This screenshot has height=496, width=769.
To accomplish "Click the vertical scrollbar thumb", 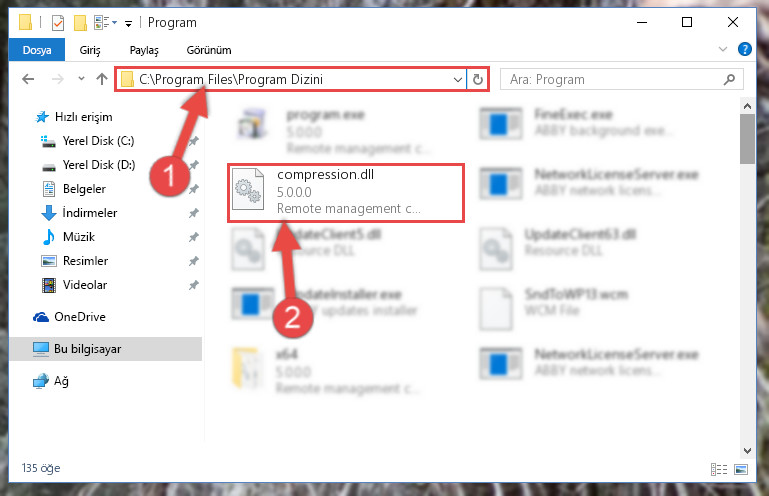I will point(747,139).
